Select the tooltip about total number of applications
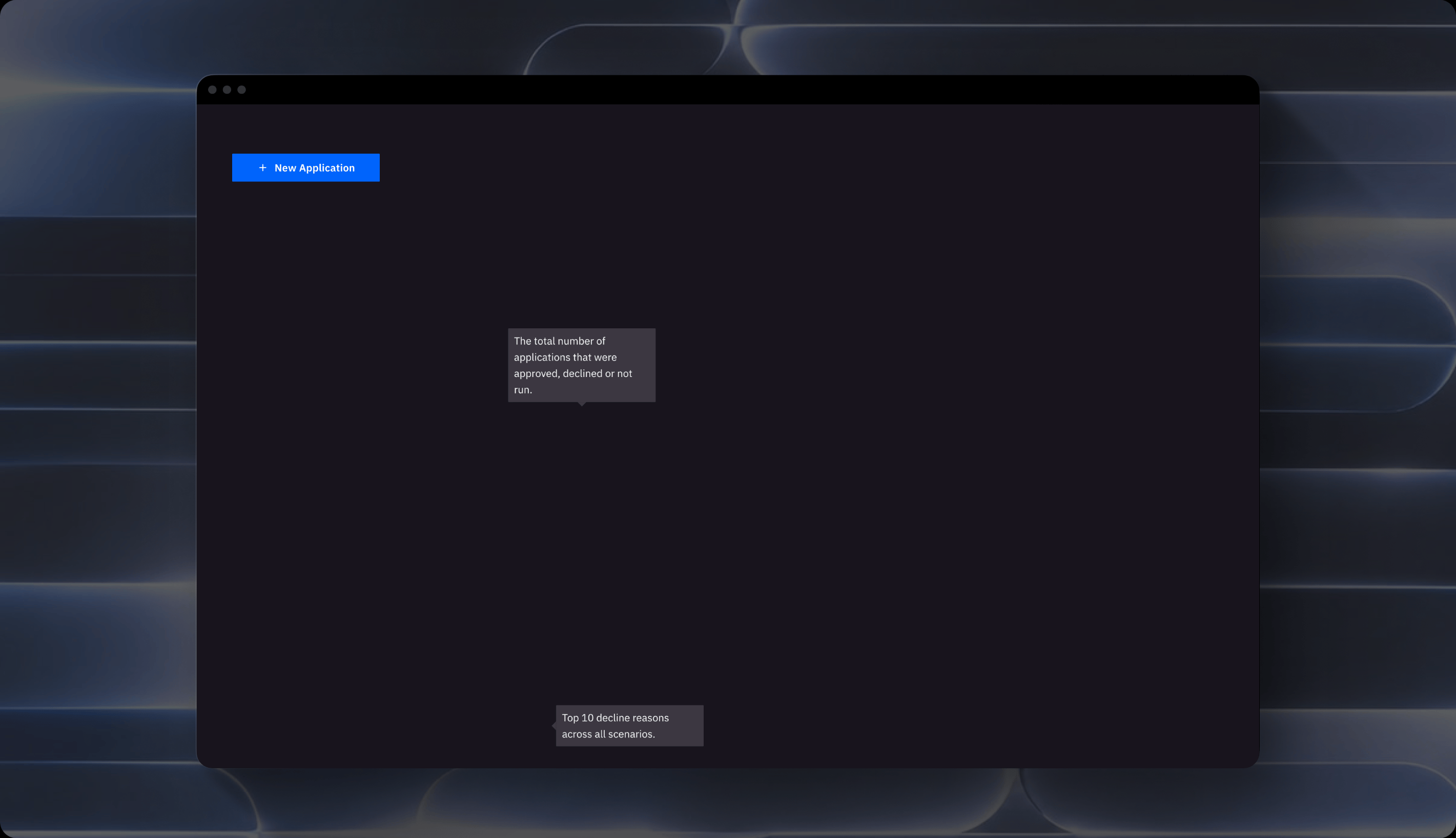Viewport: 1456px width, 838px height. pos(582,366)
